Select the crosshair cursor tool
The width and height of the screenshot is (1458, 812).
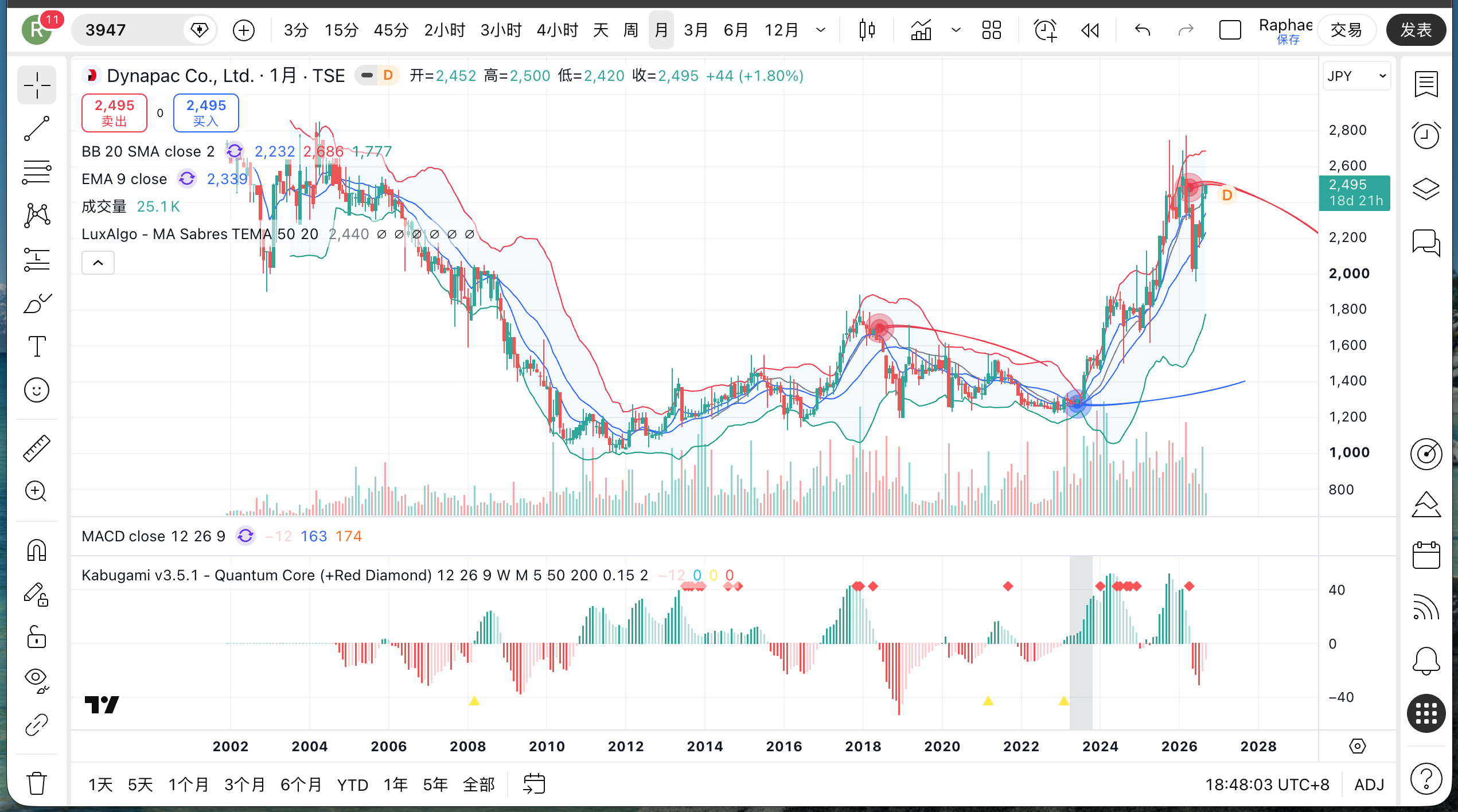pyautogui.click(x=37, y=85)
